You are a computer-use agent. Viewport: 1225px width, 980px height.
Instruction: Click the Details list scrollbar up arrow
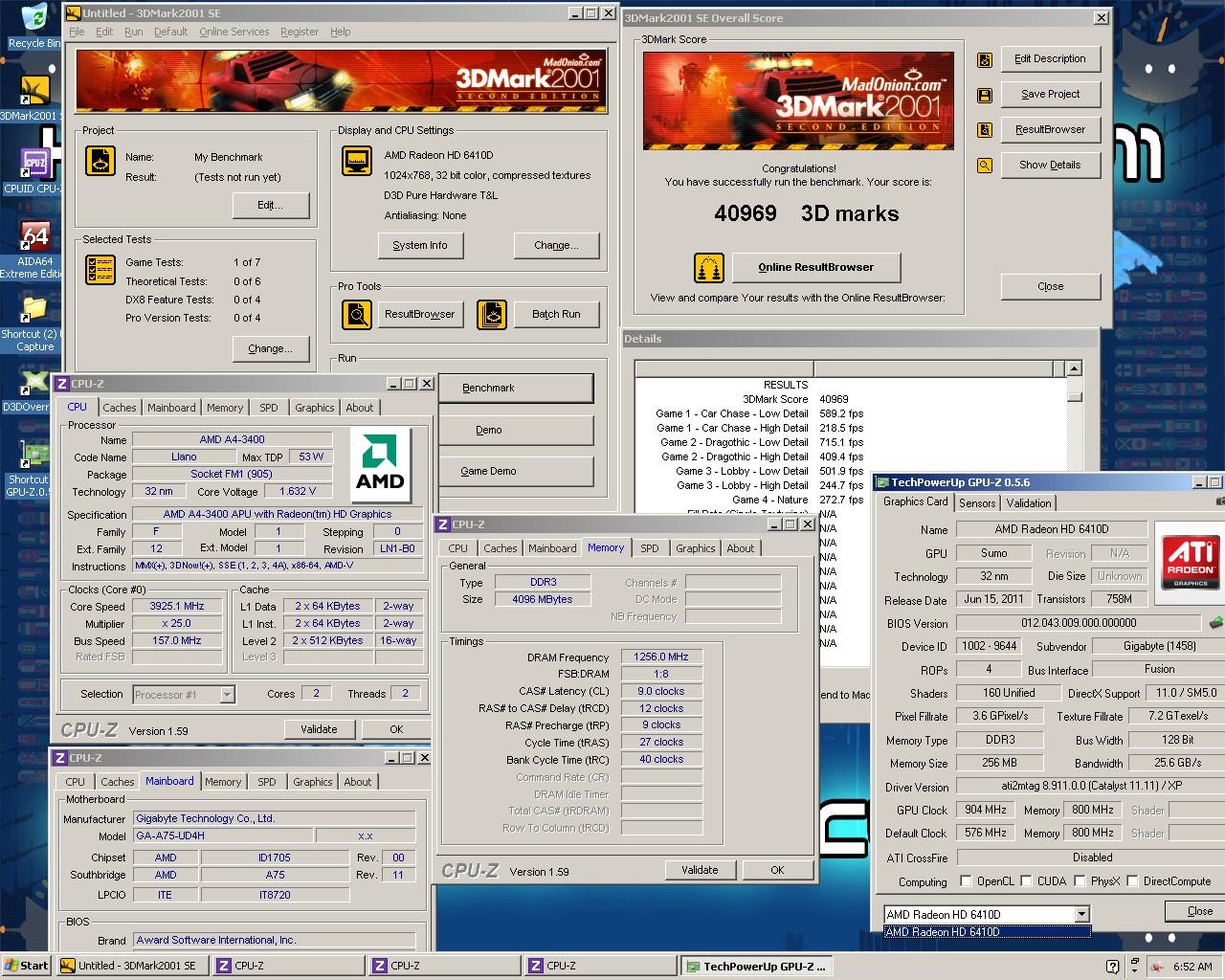tap(1074, 368)
